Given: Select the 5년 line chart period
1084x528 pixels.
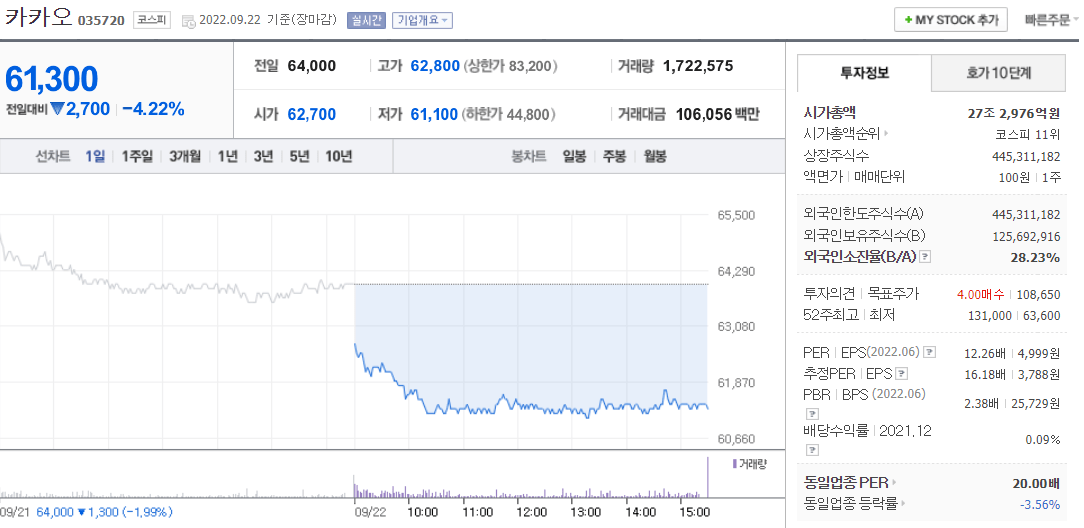Looking at the screenshot, I should (x=299, y=156).
